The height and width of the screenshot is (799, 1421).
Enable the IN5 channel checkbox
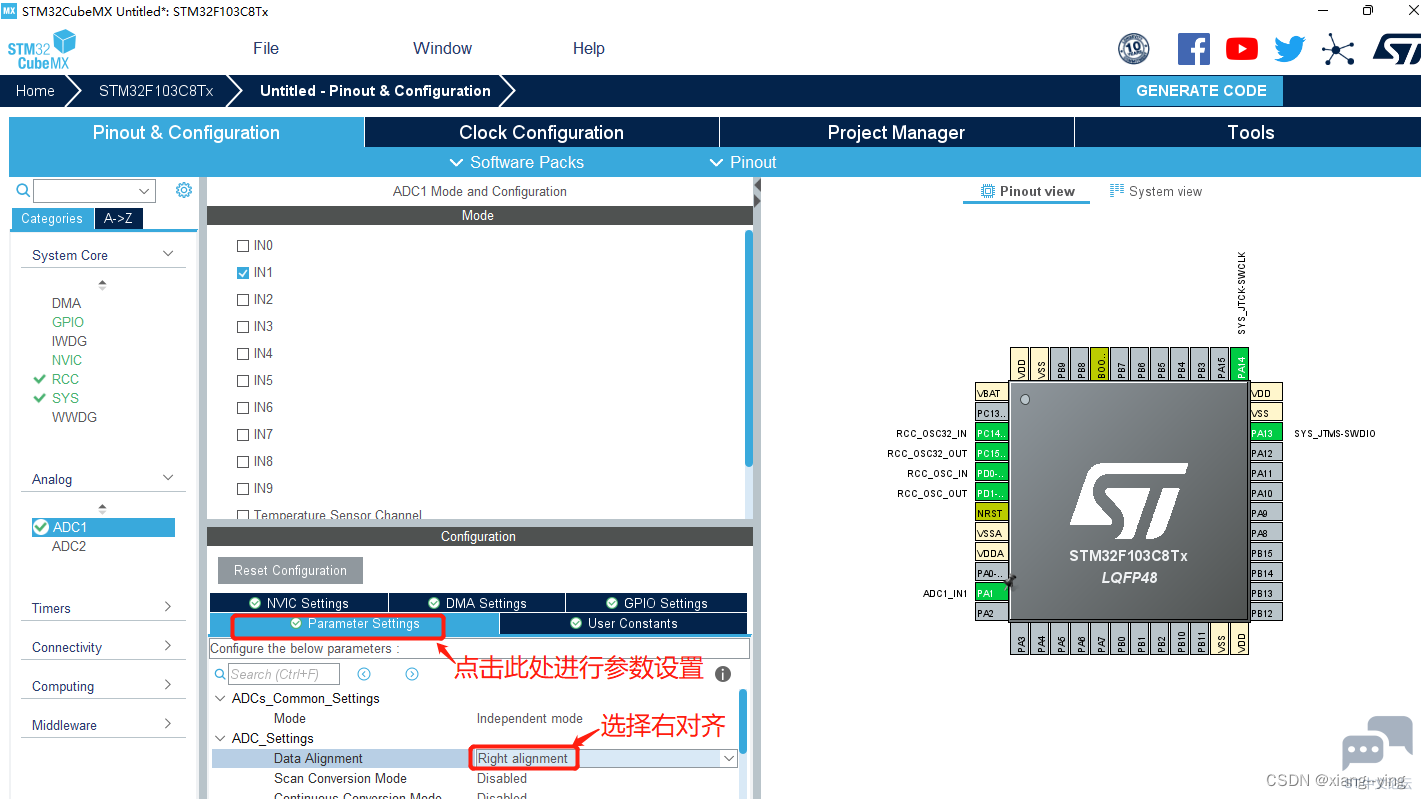point(243,381)
